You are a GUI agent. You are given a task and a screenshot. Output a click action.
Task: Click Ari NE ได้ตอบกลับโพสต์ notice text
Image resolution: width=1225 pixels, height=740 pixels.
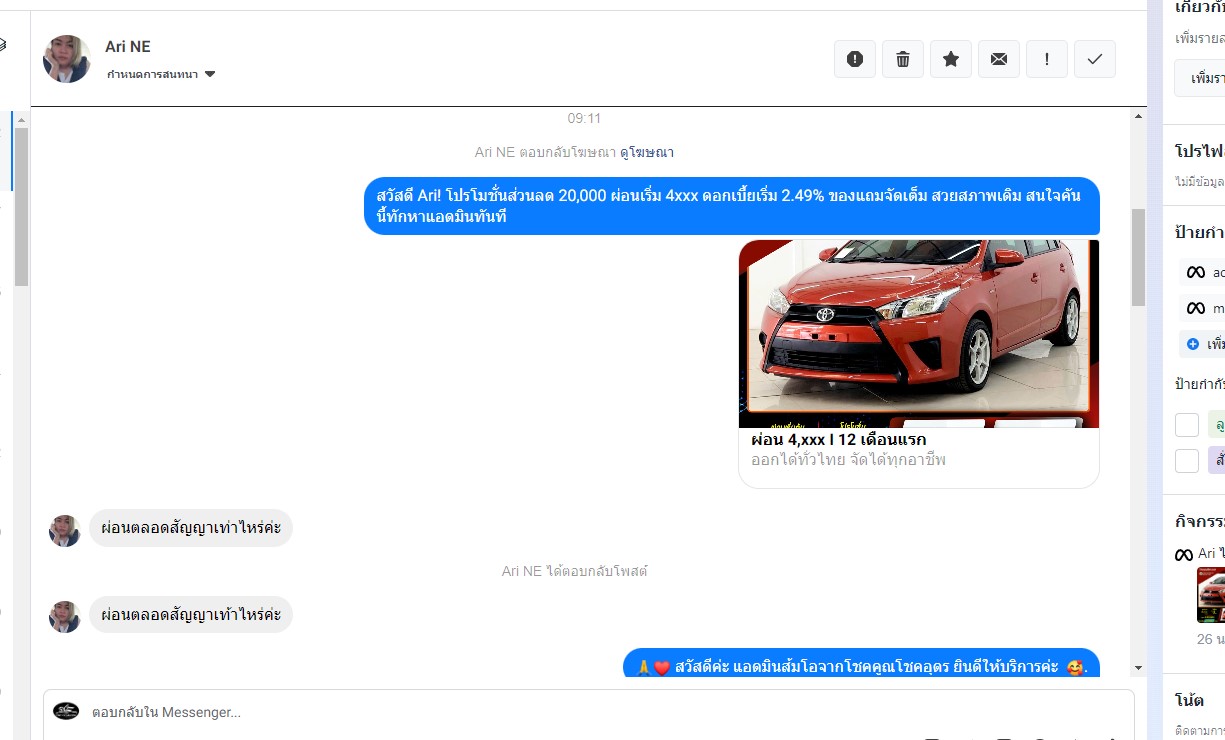click(x=575, y=571)
